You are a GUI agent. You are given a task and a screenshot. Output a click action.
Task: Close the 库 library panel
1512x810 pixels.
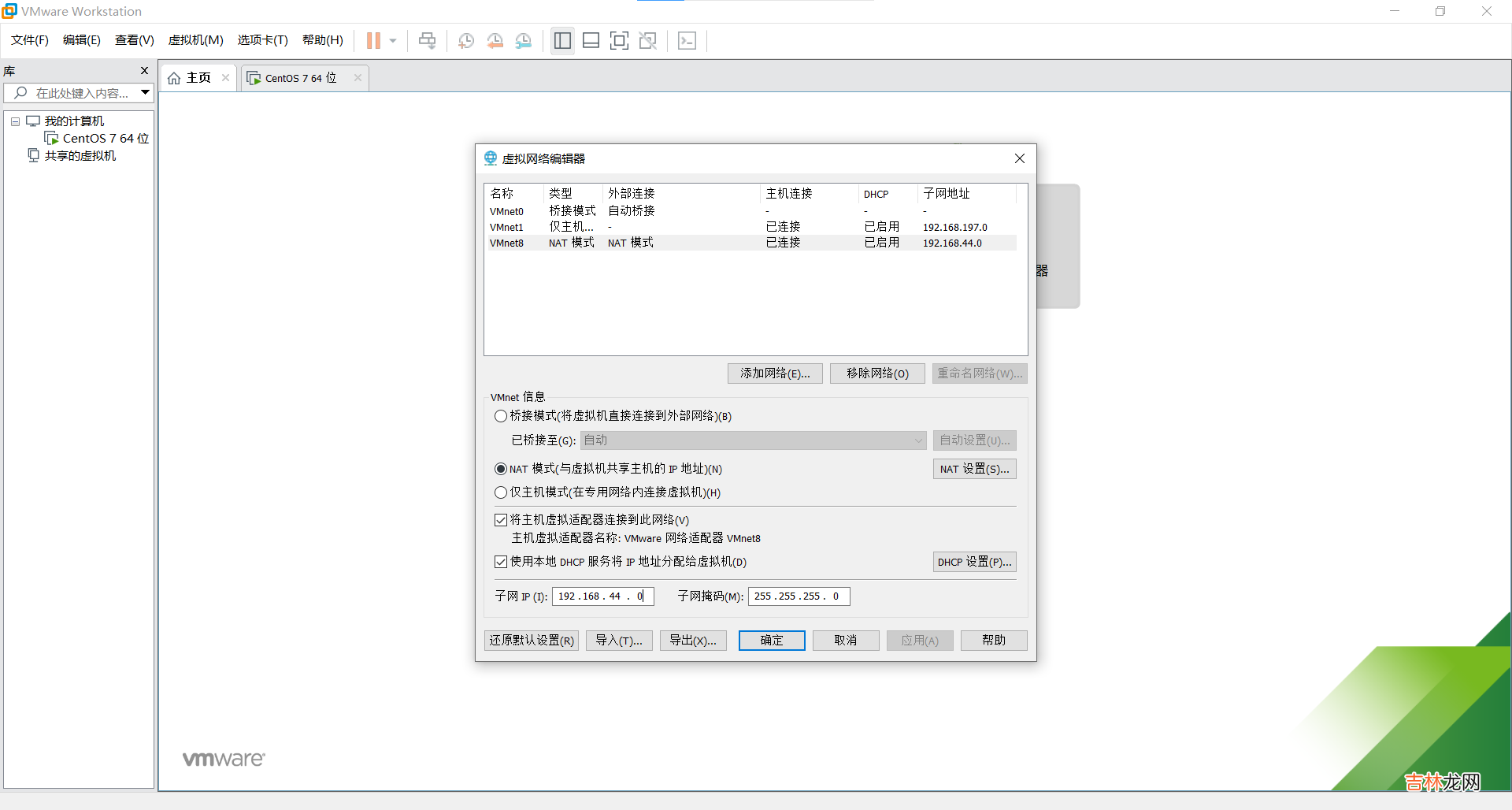[x=144, y=71]
